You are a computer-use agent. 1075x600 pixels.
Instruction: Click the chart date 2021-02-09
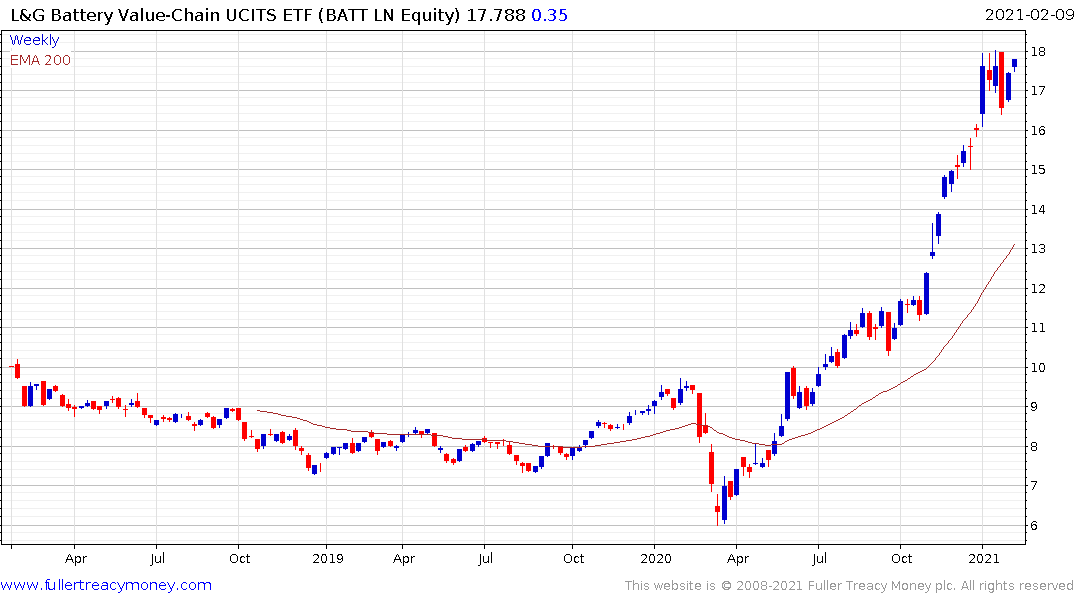pyautogui.click(x=1029, y=15)
